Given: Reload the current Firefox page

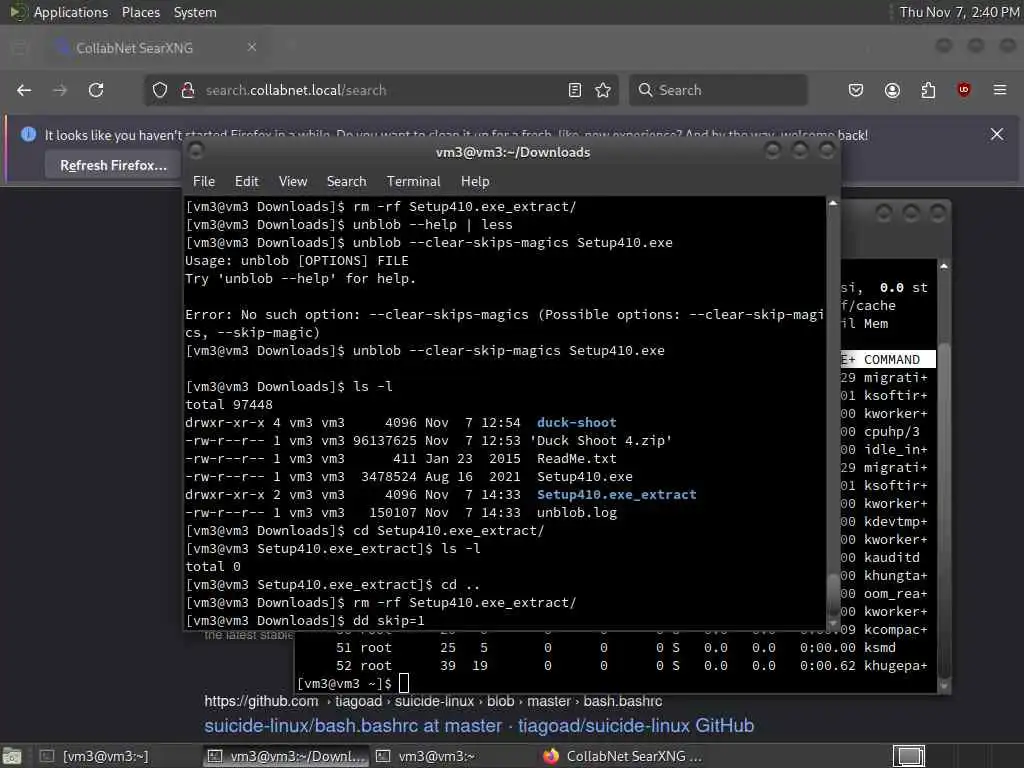Looking at the screenshot, I should [x=96, y=90].
